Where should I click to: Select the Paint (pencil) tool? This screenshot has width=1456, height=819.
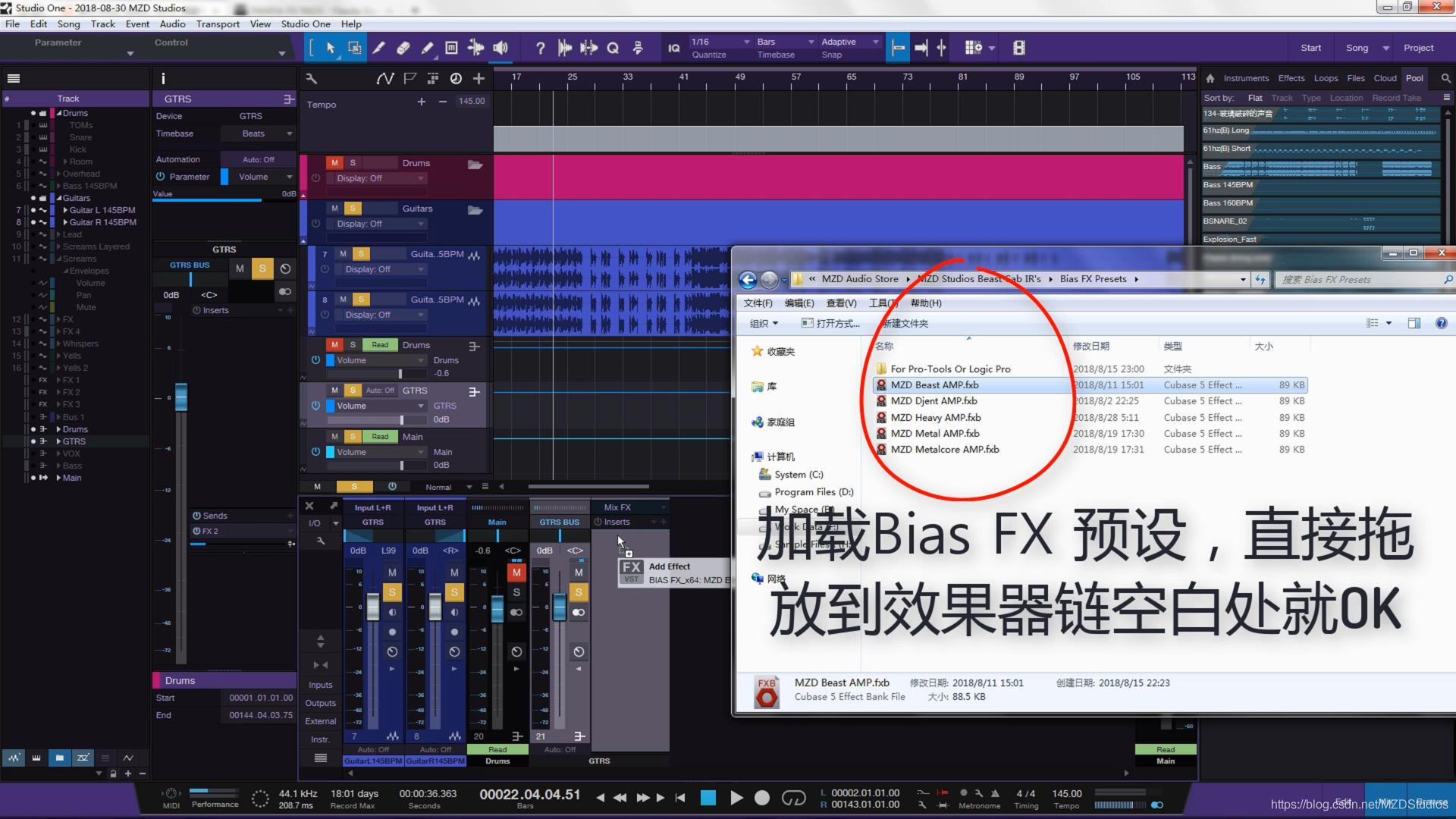[427, 48]
